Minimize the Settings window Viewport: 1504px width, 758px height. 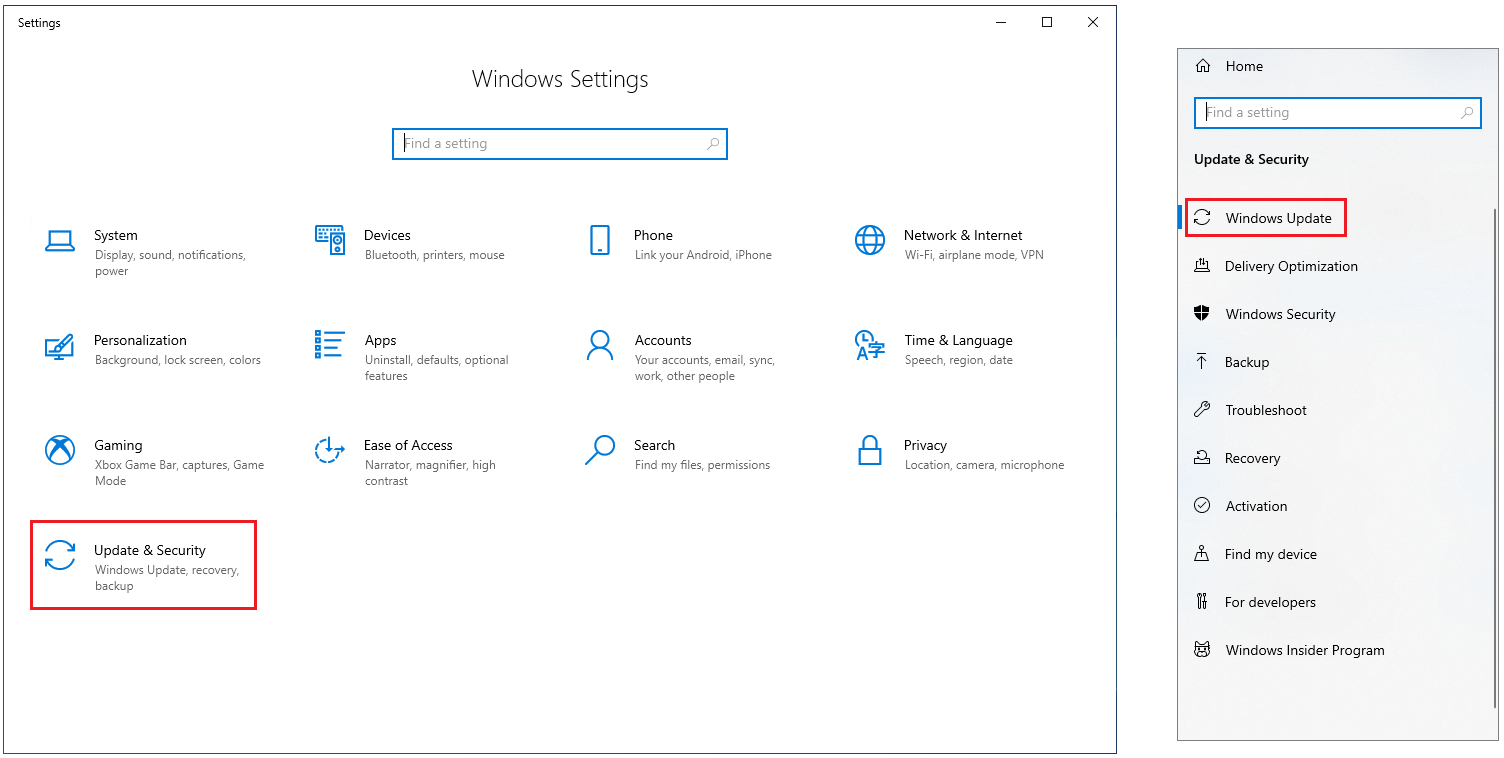click(1001, 22)
